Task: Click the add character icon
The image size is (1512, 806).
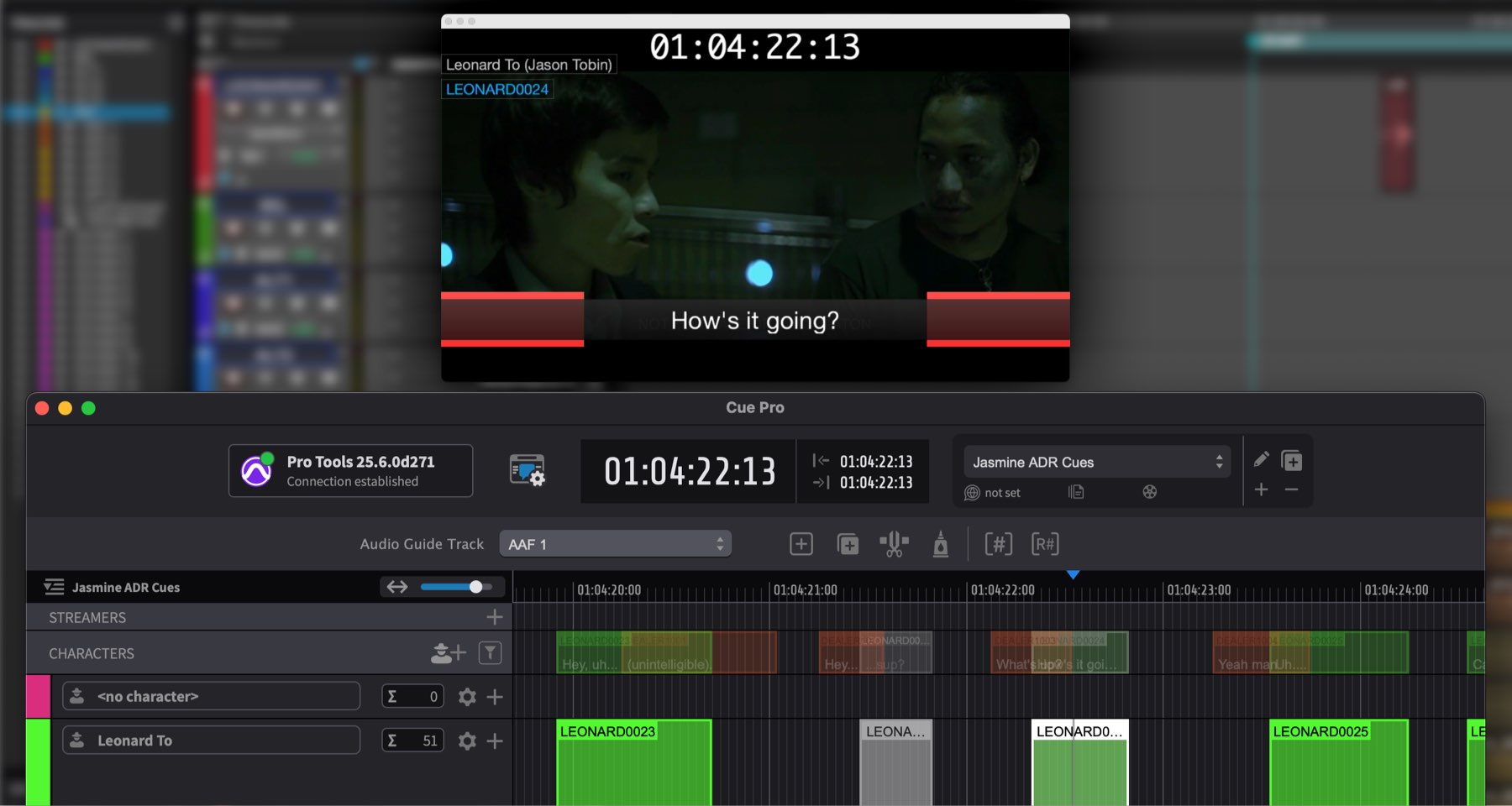Action: pos(447,653)
